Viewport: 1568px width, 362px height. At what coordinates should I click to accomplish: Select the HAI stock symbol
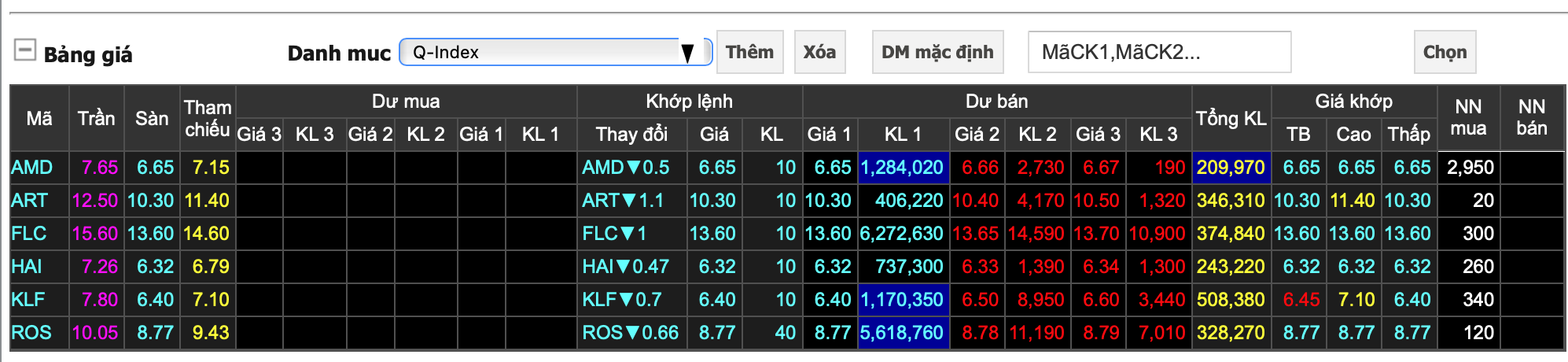click(x=27, y=267)
